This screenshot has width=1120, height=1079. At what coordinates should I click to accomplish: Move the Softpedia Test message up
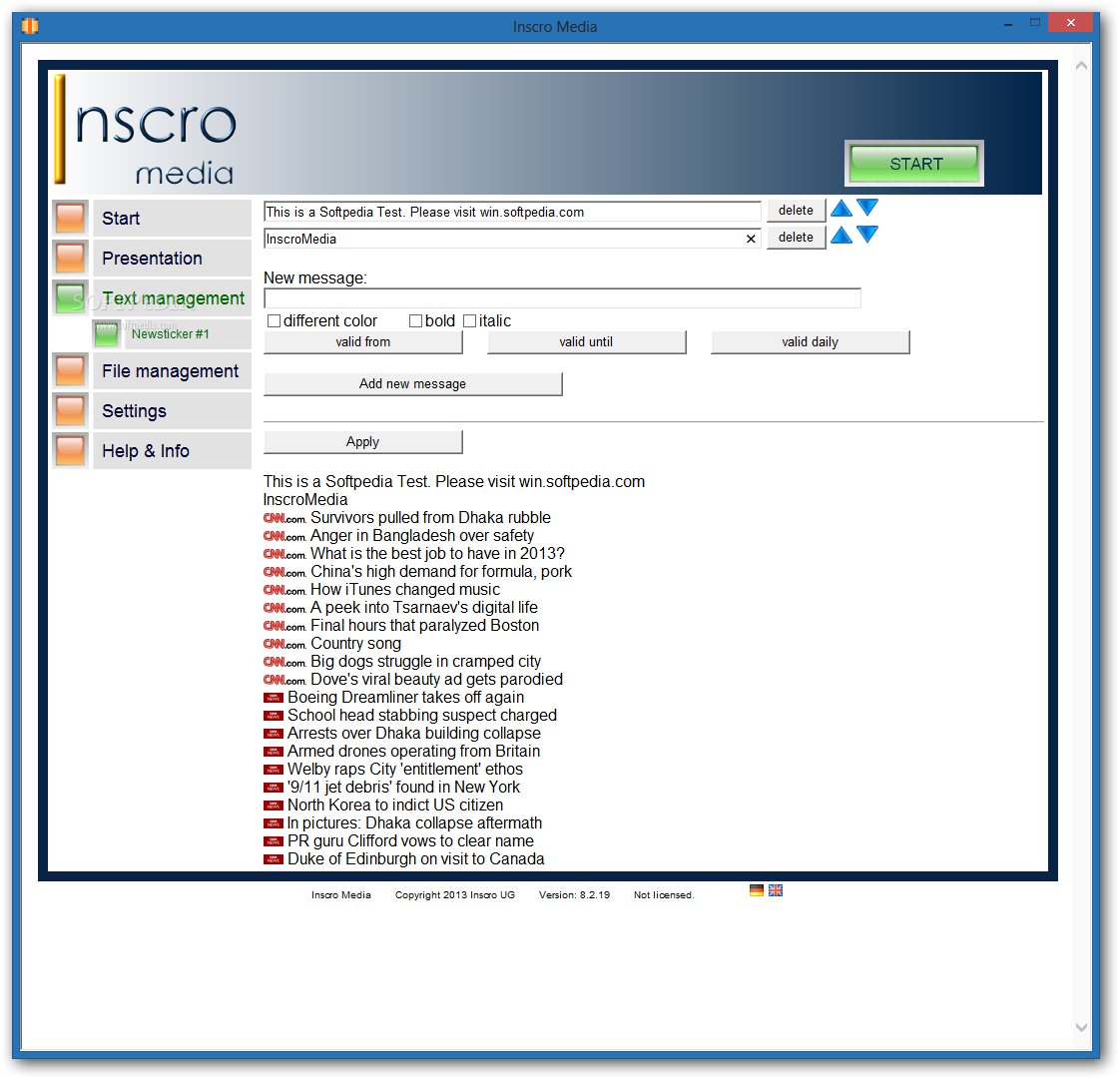click(841, 209)
